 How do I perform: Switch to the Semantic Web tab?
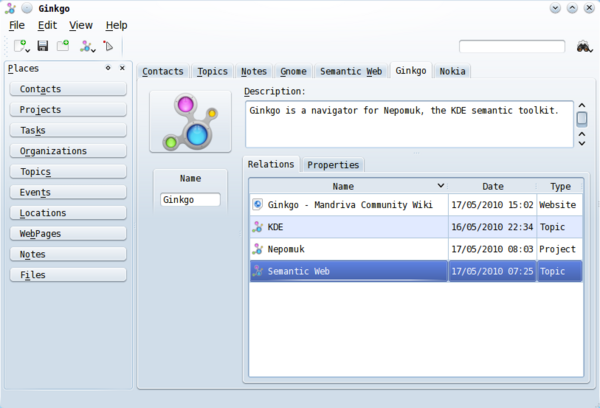coord(351,71)
